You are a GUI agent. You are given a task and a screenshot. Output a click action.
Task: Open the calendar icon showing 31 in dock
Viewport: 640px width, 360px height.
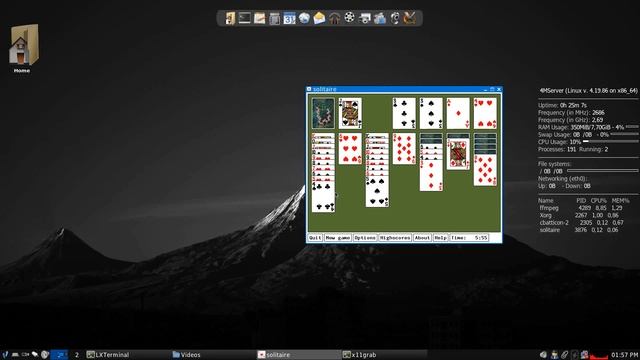coord(289,18)
